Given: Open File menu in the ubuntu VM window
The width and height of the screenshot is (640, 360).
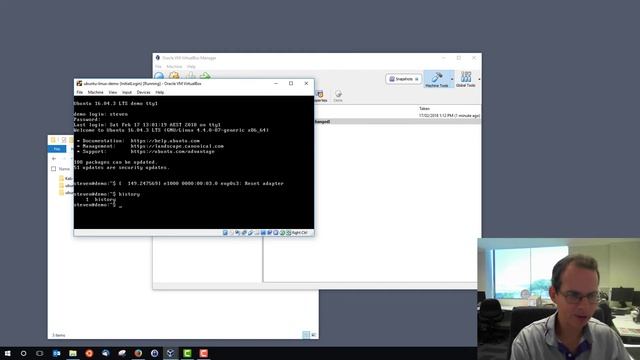Looking at the screenshot, I should (80, 93).
